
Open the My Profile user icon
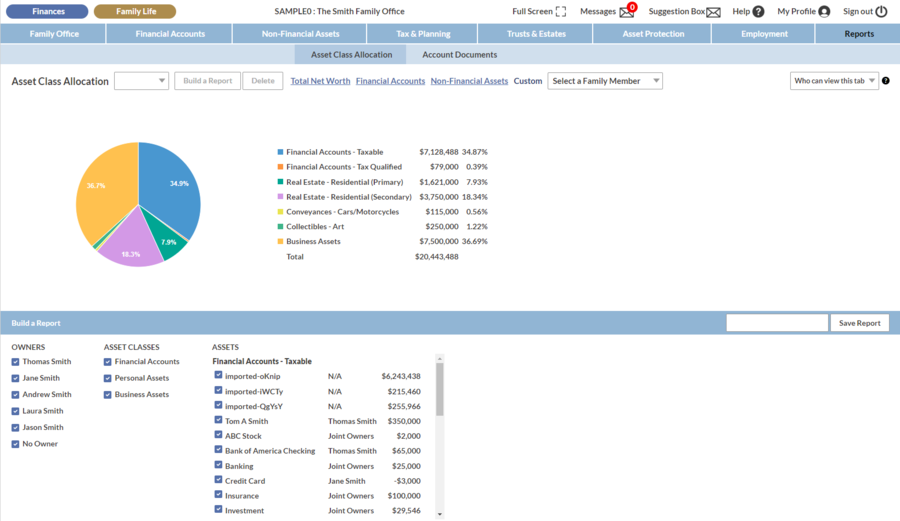pos(824,12)
